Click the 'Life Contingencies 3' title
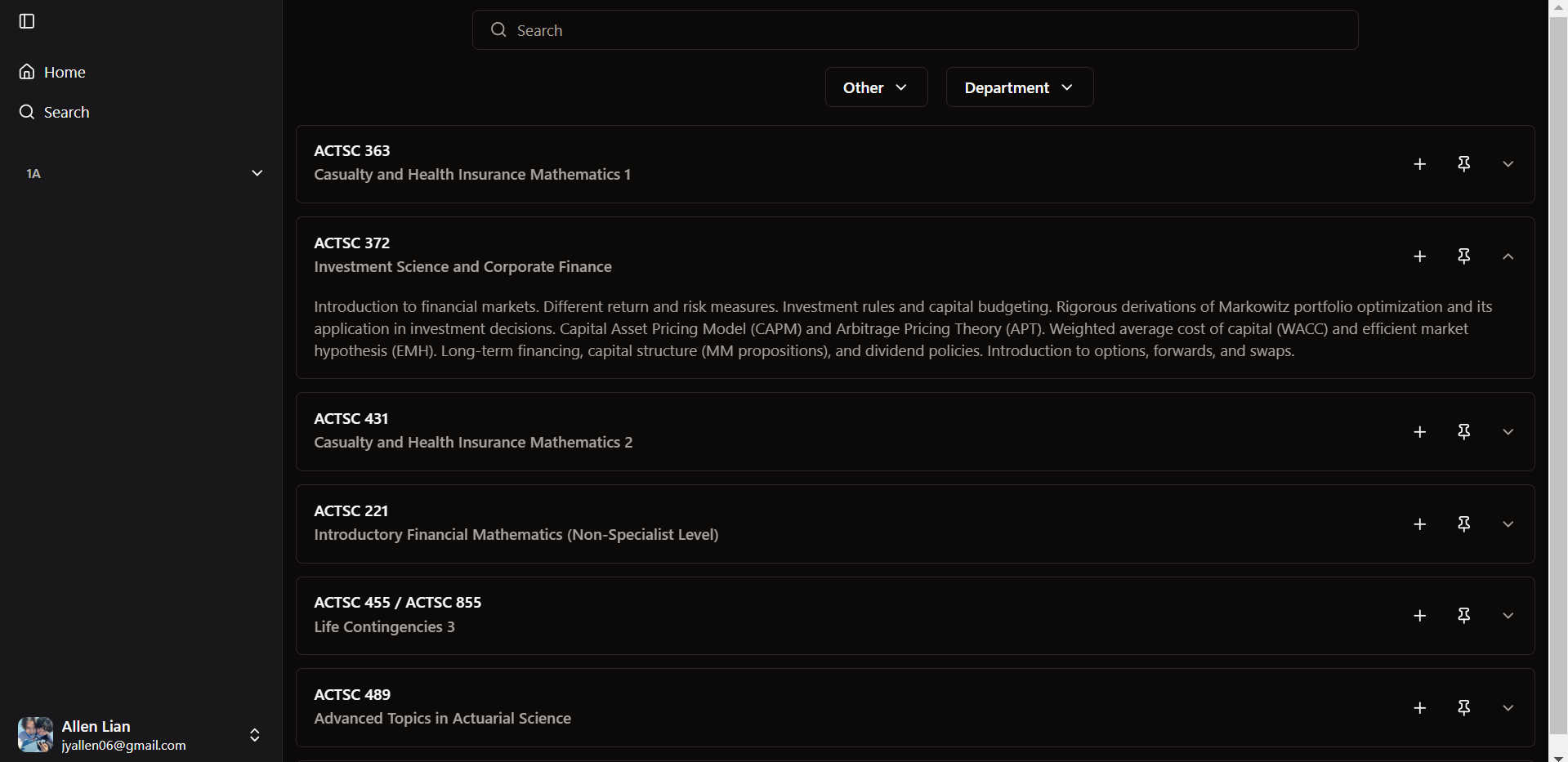This screenshot has height=762, width=1568. (384, 627)
